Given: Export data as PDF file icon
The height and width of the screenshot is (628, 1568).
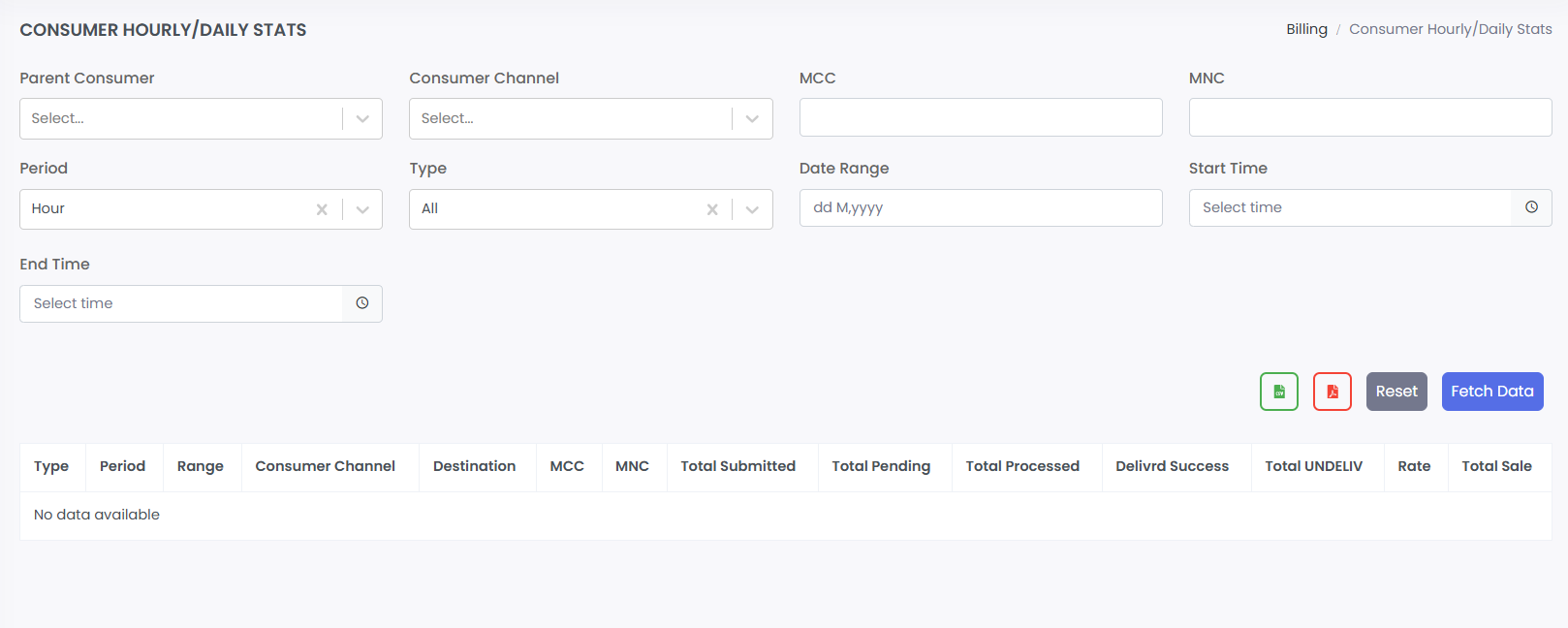Looking at the screenshot, I should [1332, 392].
